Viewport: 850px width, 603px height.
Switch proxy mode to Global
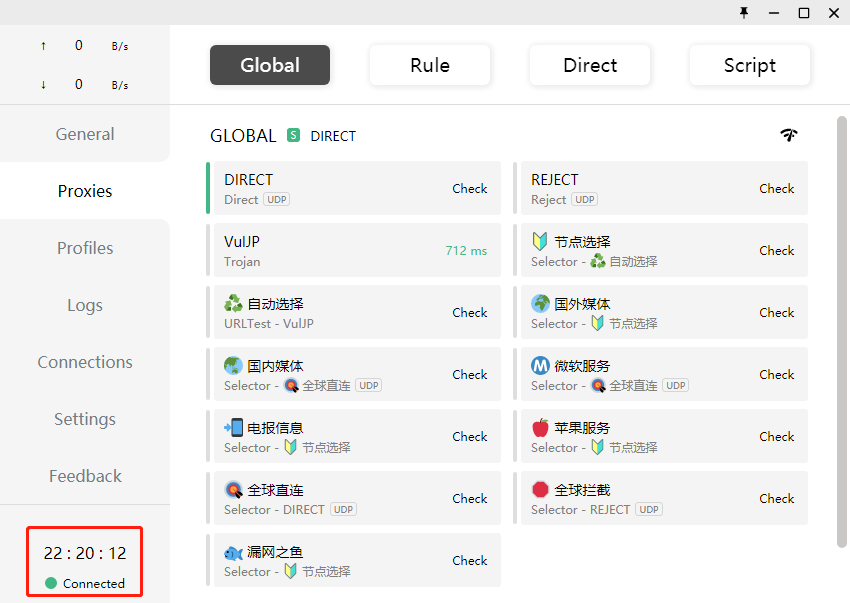(x=270, y=65)
